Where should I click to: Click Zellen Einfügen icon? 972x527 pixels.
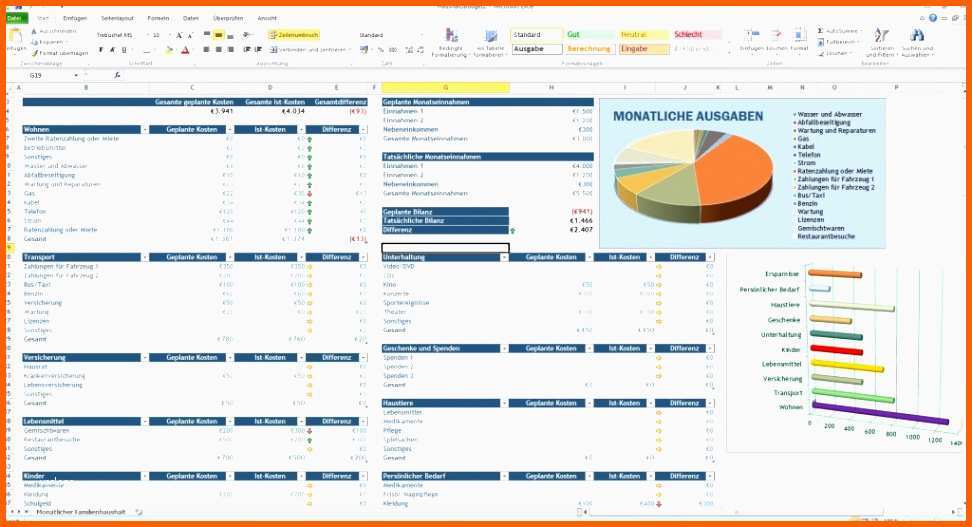[x=751, y=35]
